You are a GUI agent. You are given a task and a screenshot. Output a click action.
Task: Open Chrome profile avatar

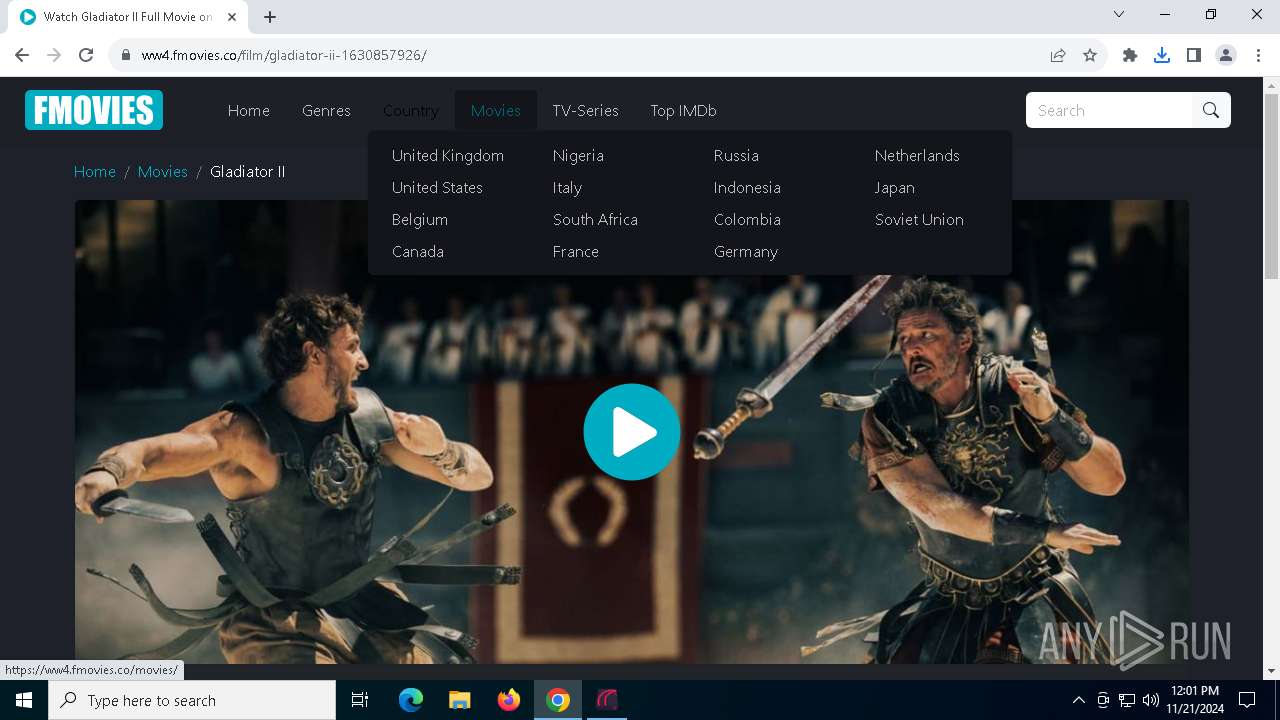pos(1226,55)
